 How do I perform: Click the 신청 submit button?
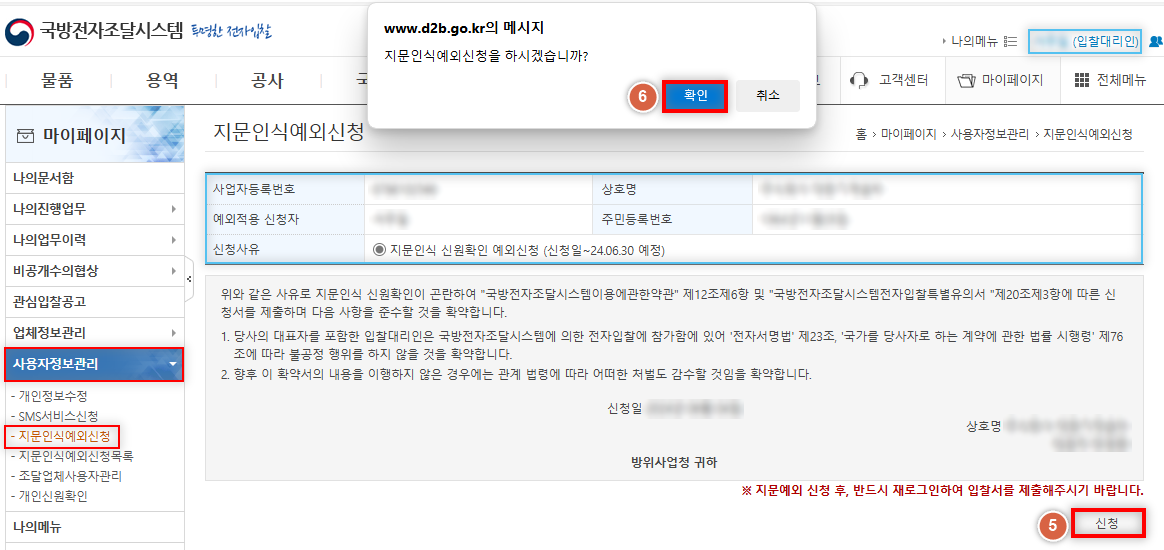[x=1107, y=523]
